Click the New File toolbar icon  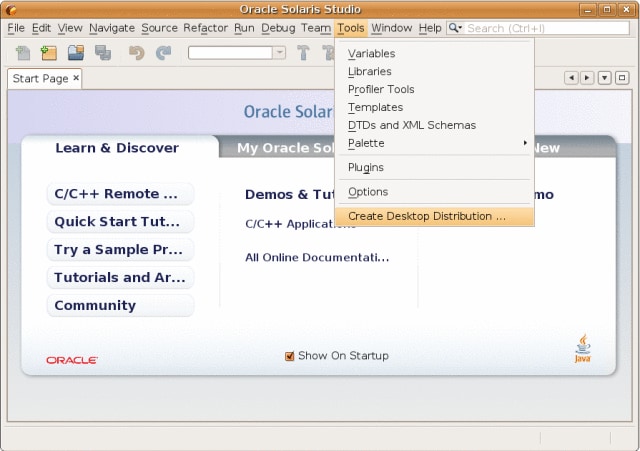(23, 53)
